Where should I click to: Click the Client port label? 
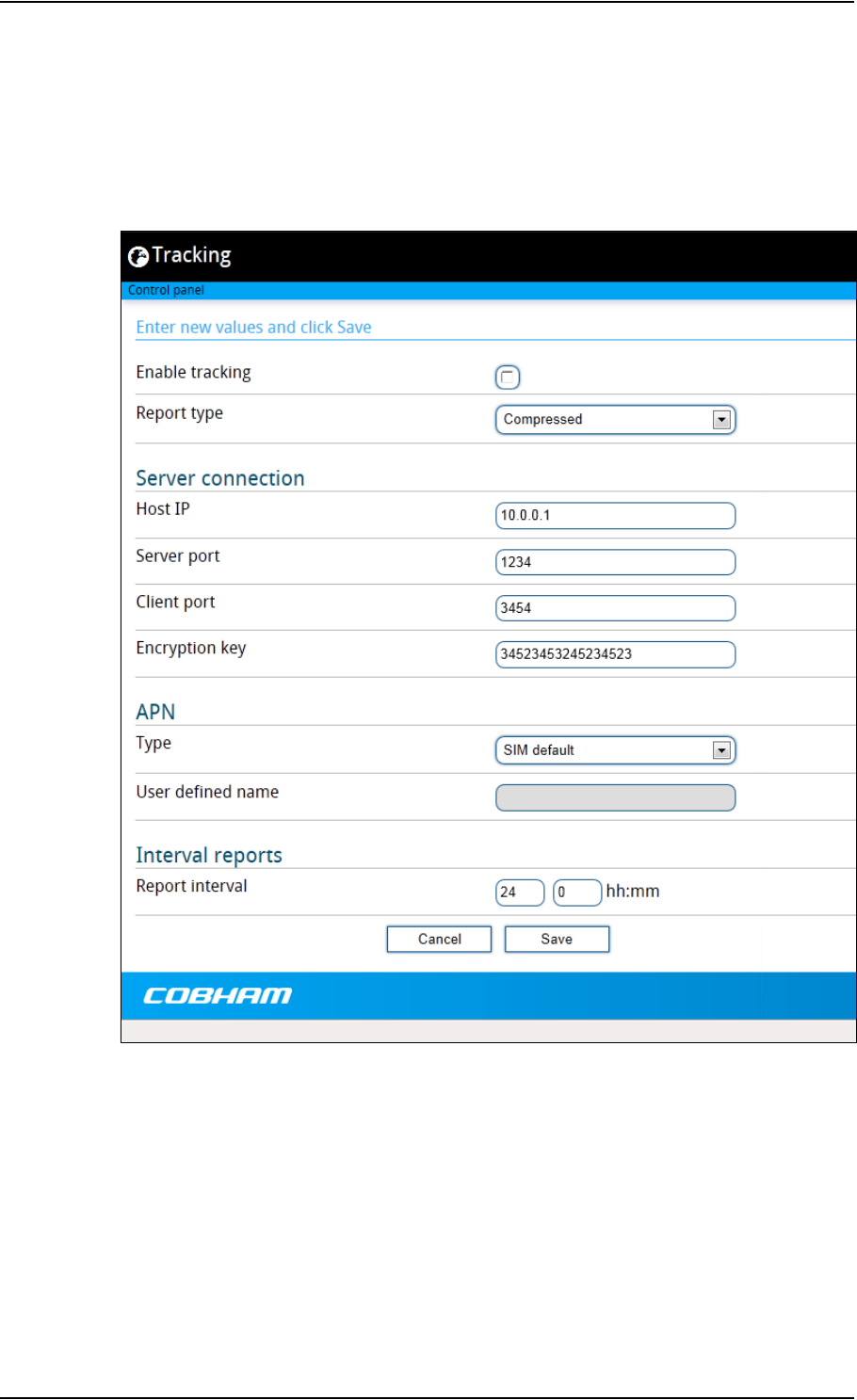[x=175, y=603]
